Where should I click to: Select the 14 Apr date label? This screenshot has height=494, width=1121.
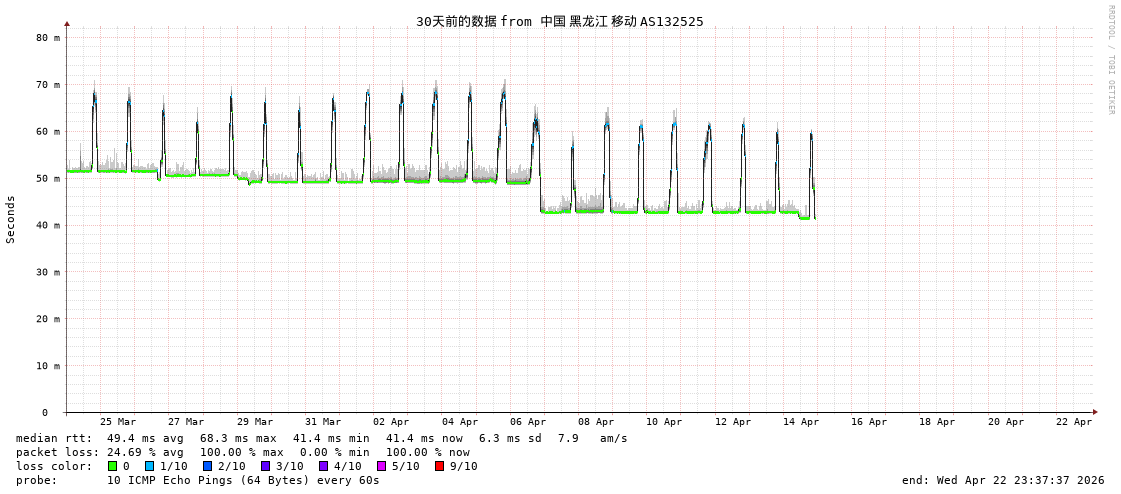(801, 422)
